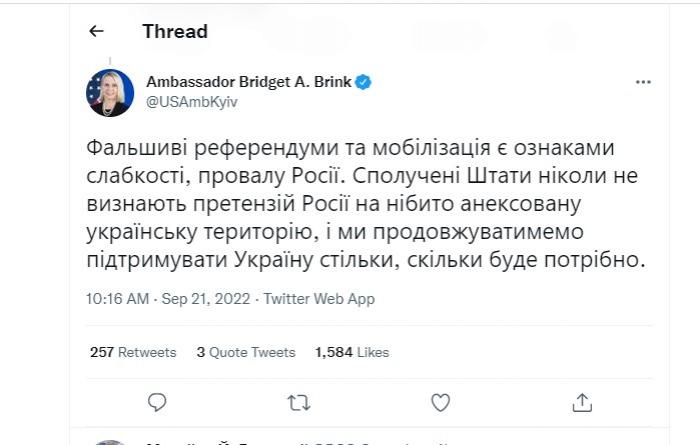700x445 pixels.
Task: Visit the @USAmbKyiv handle
Action: coord(192,102)
